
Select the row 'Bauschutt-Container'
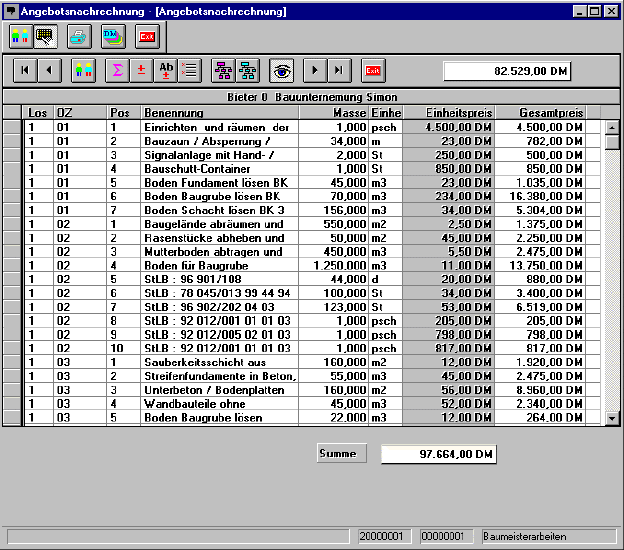tap(218, 170)
